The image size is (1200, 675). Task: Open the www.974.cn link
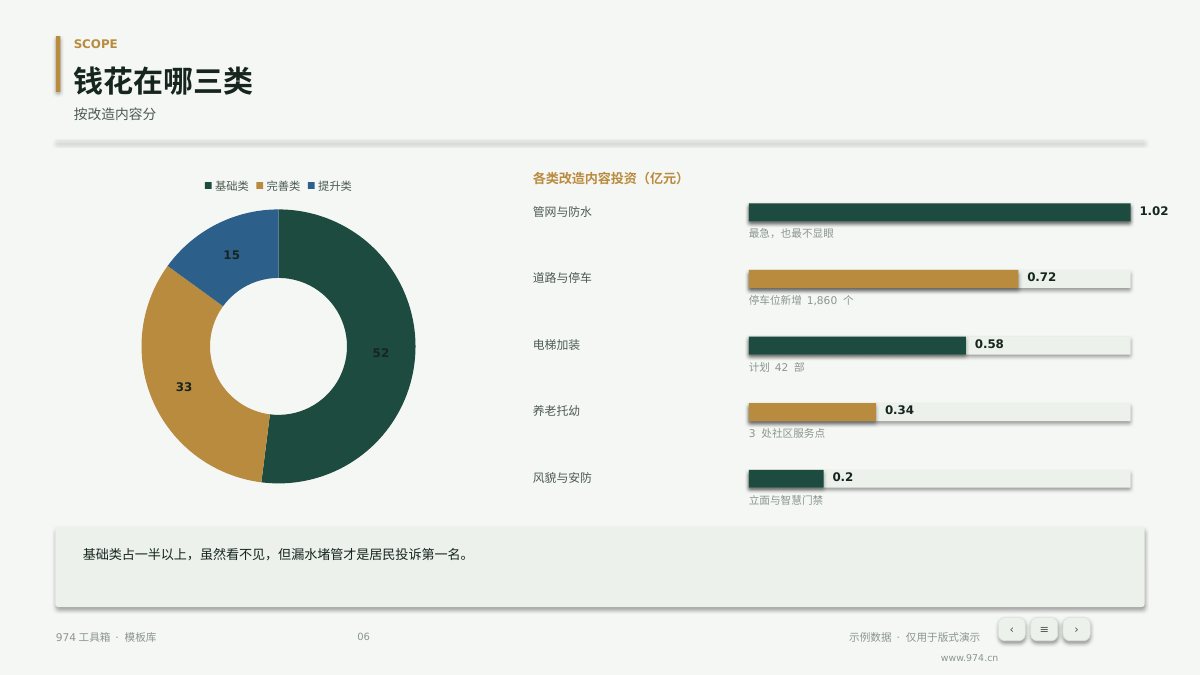969,658
